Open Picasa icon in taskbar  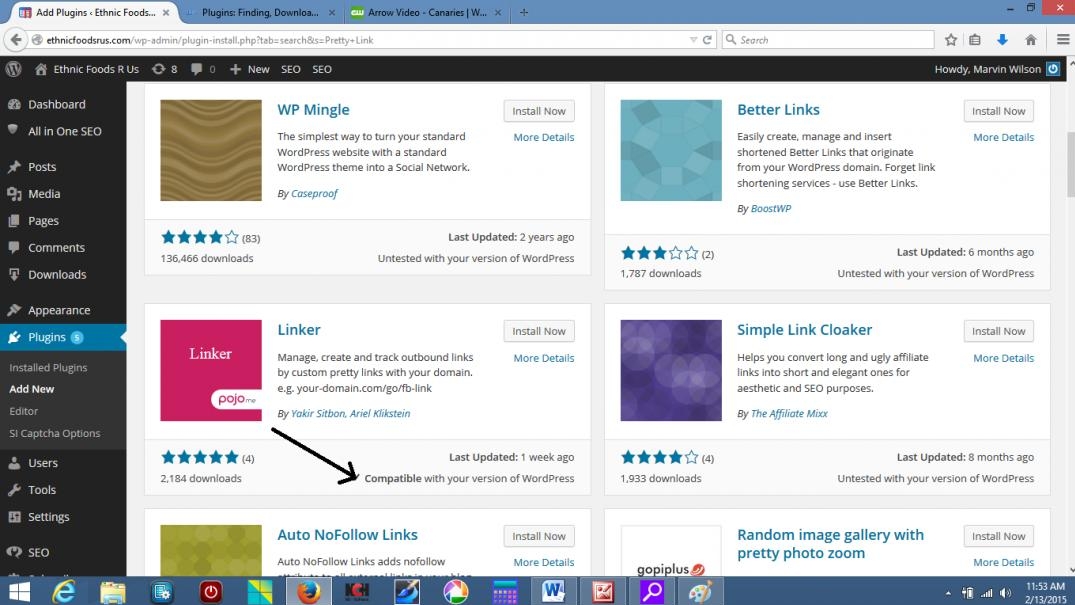(x=455, y=591)
